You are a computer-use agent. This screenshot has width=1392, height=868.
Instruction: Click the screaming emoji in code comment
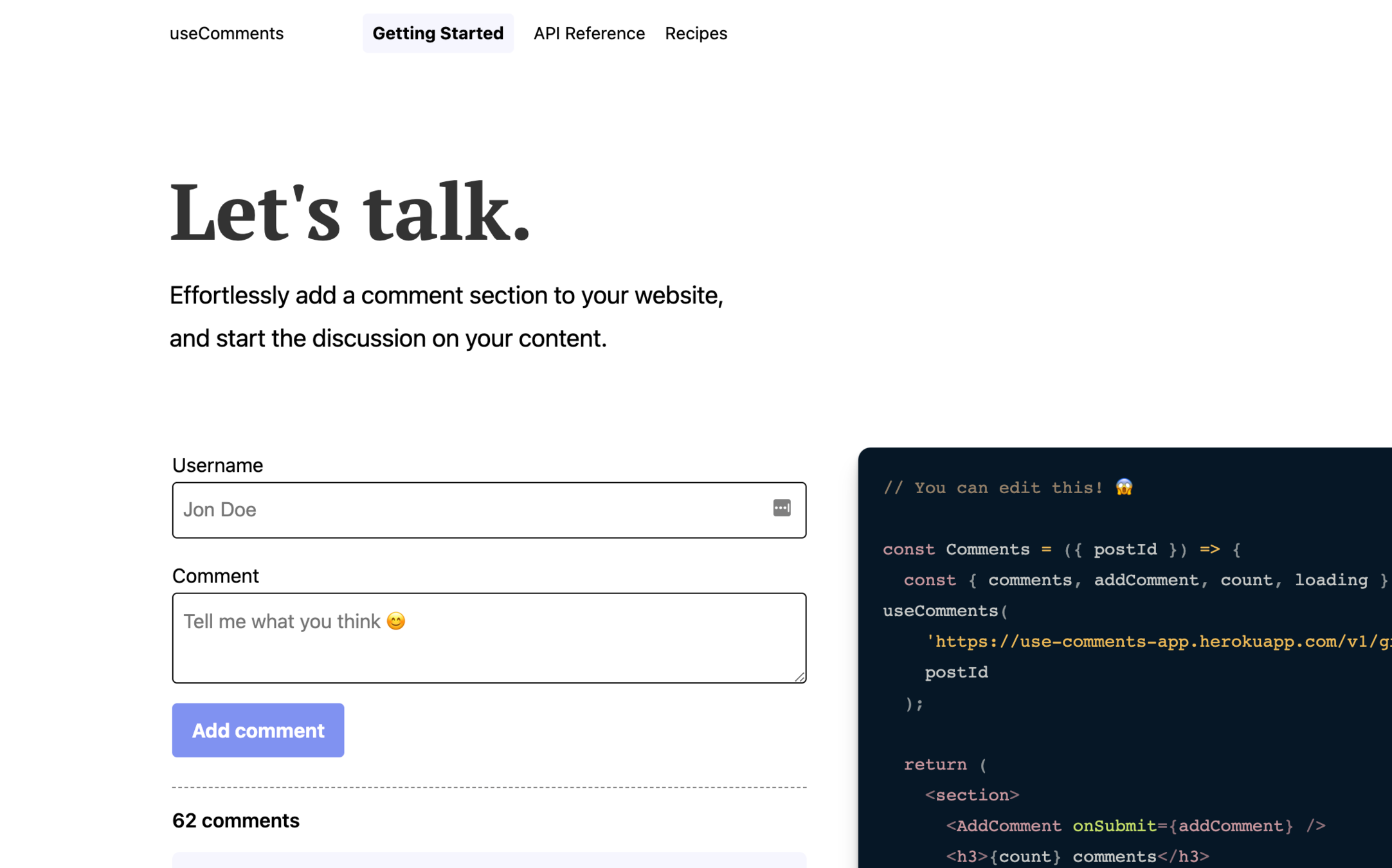tap(1124, 487)
